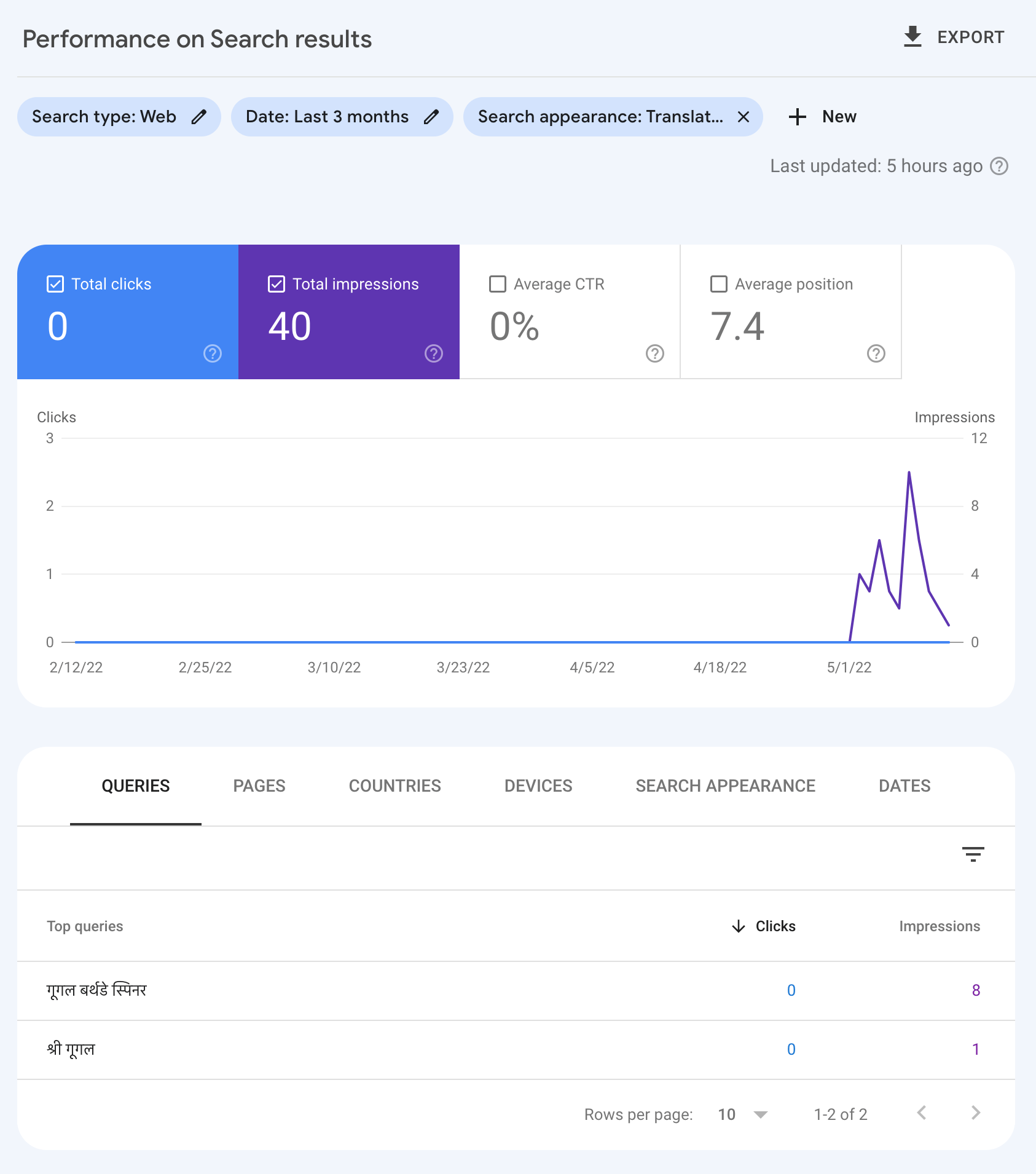Sort table by Clicks column header
The image size is (1036, 1174).
pos(775,926)
